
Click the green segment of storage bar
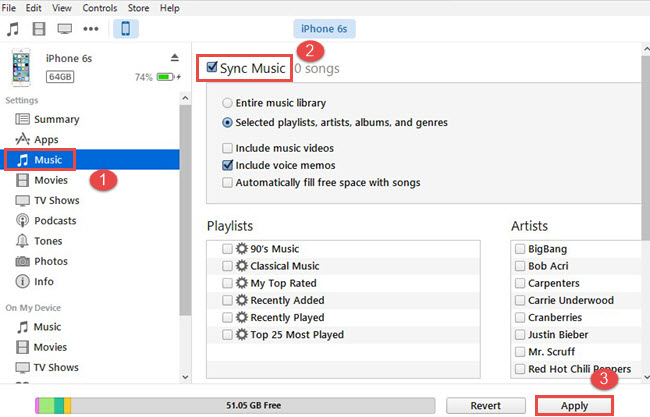tap(46, 406)
